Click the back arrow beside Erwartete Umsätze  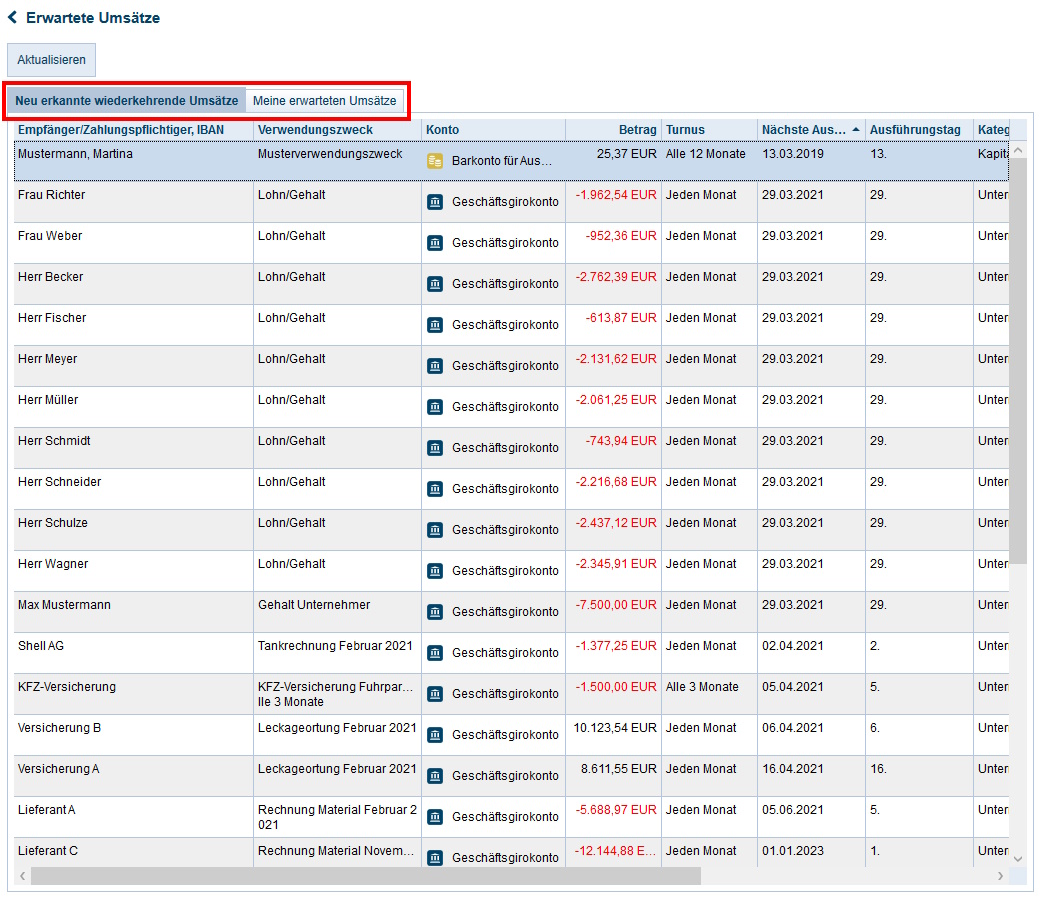tap(13, 18)
